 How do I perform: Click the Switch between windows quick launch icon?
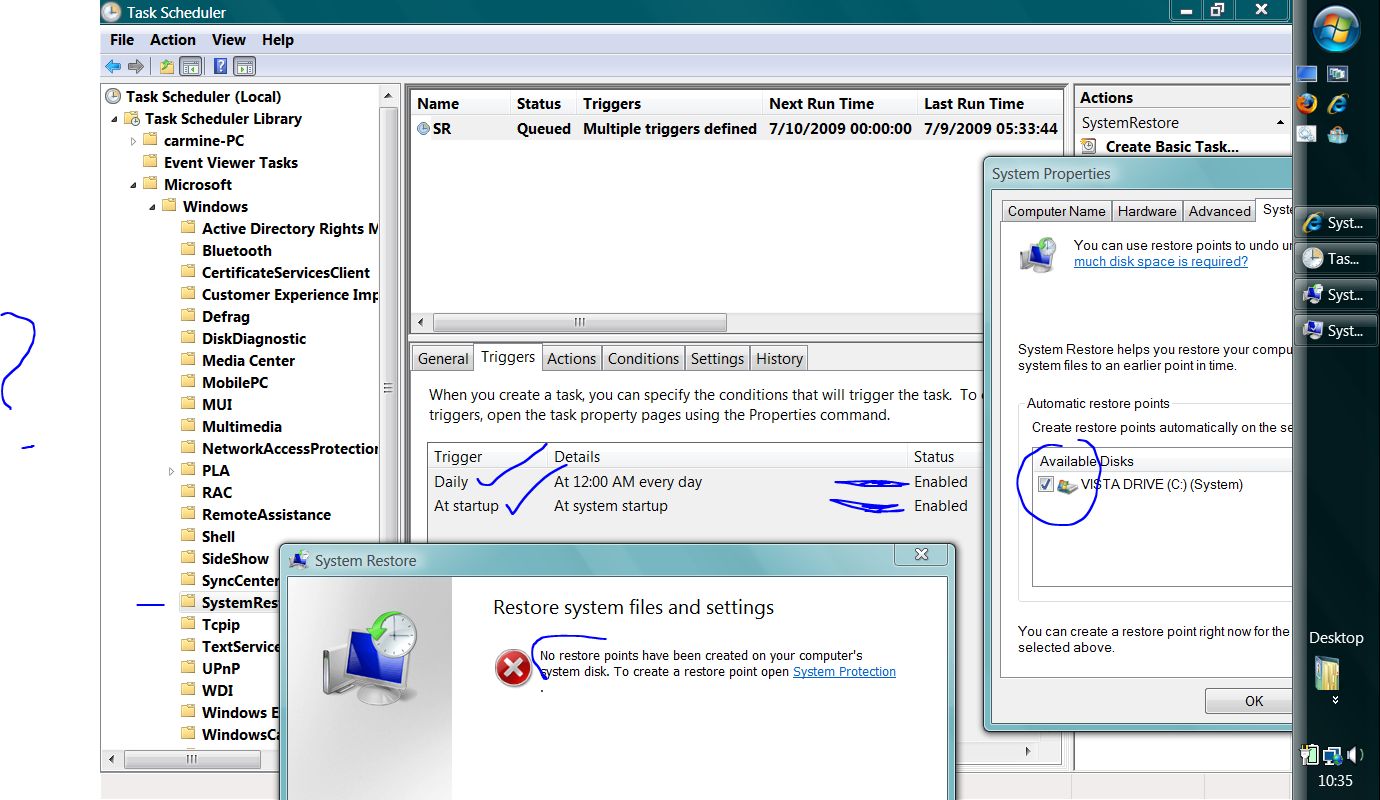point(1337,73)
